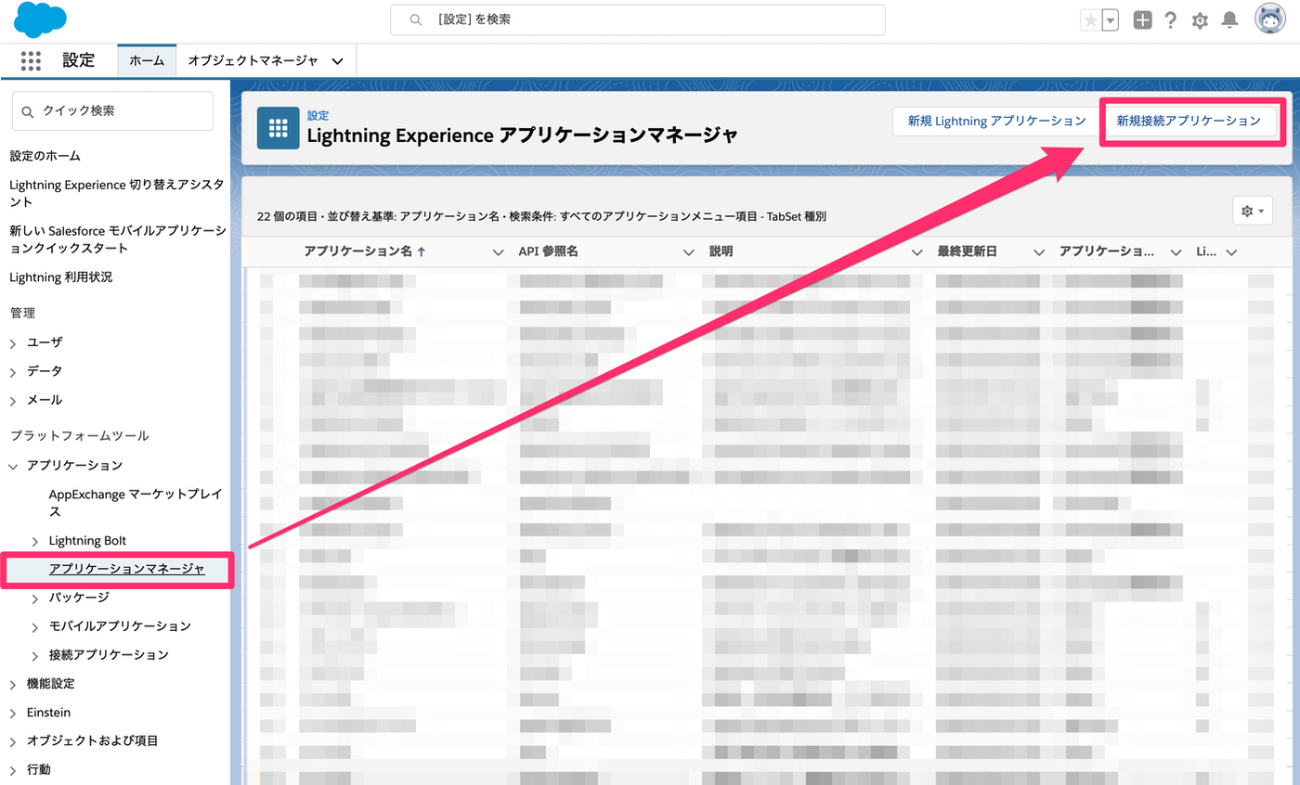The height and width of the screenshot is (785, 1300).
Task: Open 設定のホーム in sidebar
Action: [x=45, y=156]
